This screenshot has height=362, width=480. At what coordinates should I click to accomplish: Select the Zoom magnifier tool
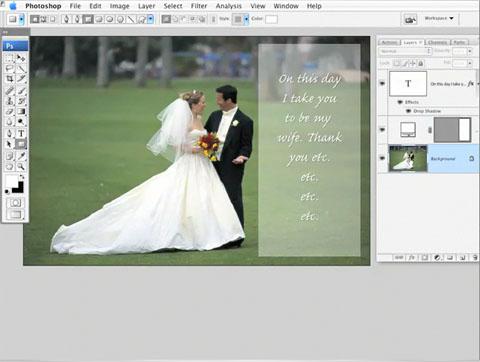point(21,166)
